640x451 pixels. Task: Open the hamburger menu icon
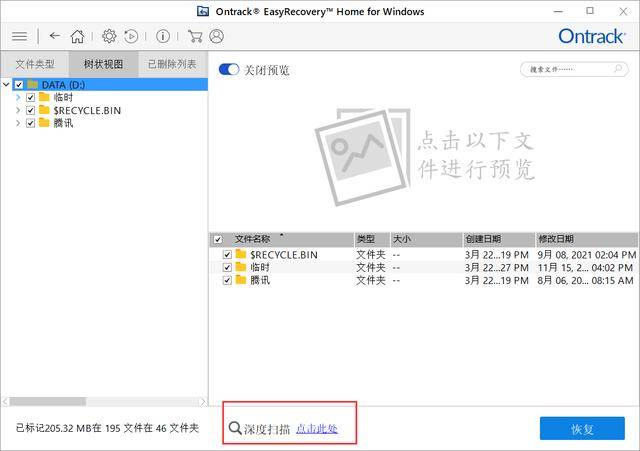point(19,36)
